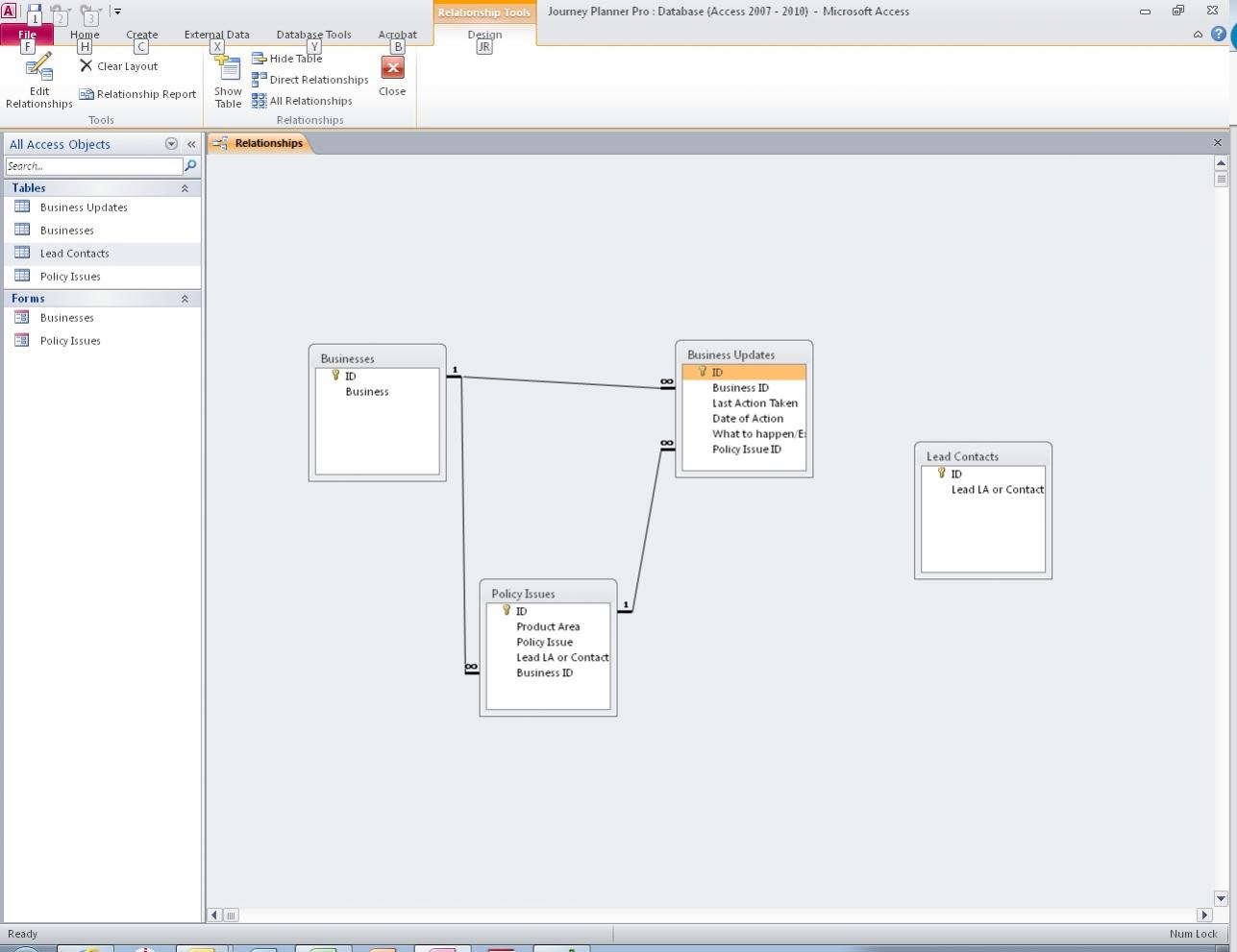Click the navigation pane Search box

[x=93, y=166]
